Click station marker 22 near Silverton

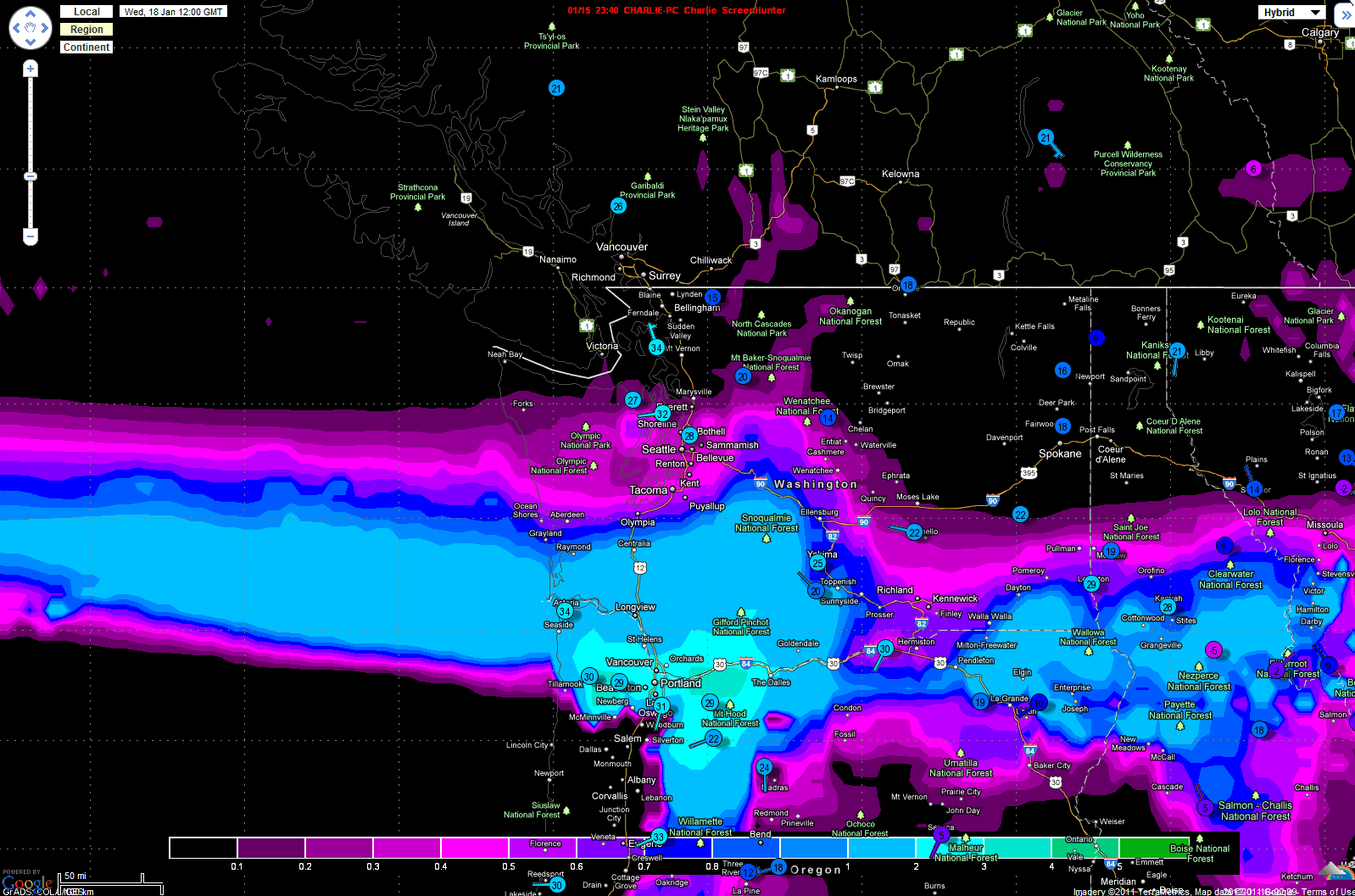(714, 739)
